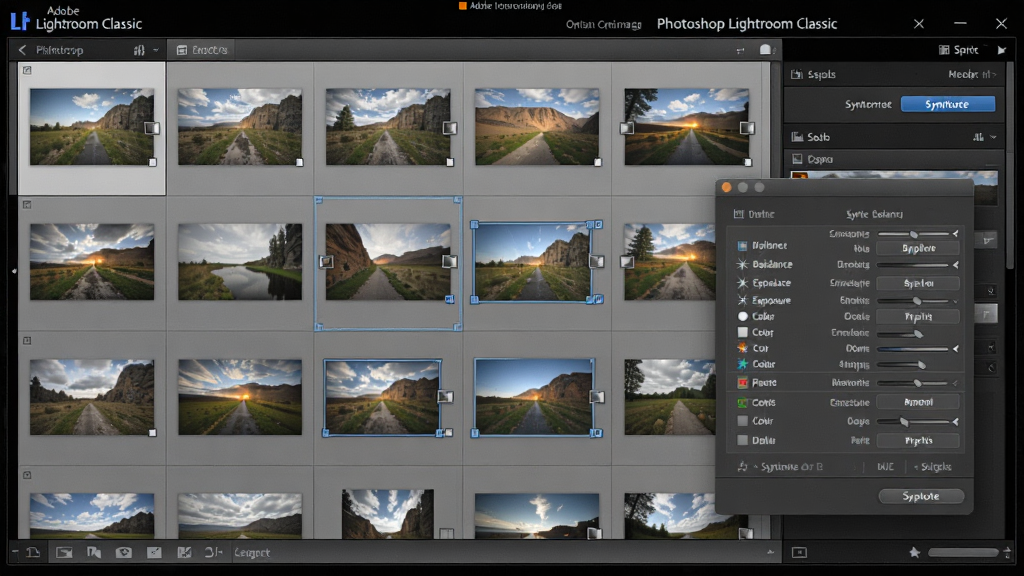Click the cloud icon above the grid
This screenshot has width=1024, height=576.
tap(765, 50)
